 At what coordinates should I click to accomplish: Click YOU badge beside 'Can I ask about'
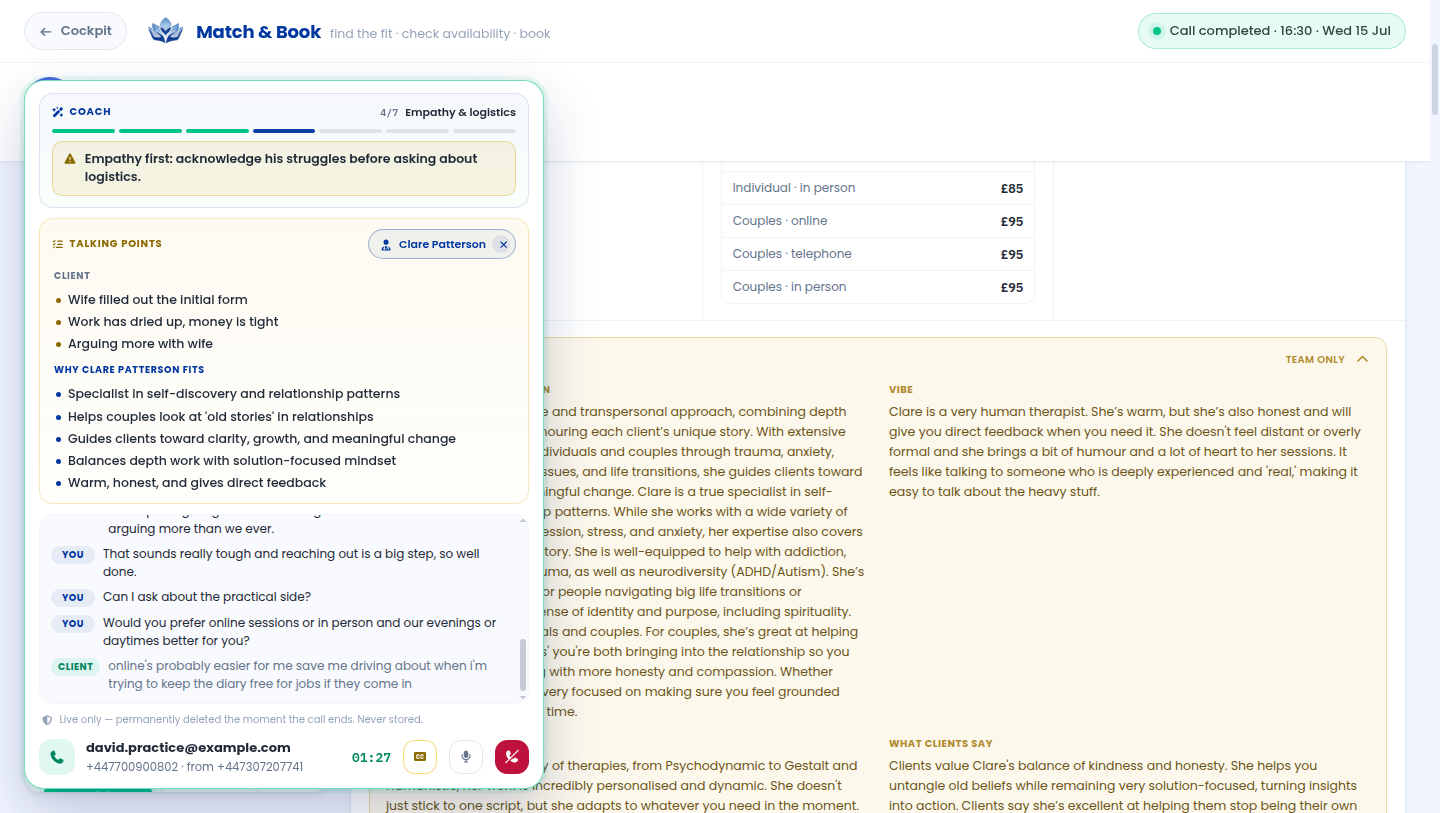(x=73, y=598)
